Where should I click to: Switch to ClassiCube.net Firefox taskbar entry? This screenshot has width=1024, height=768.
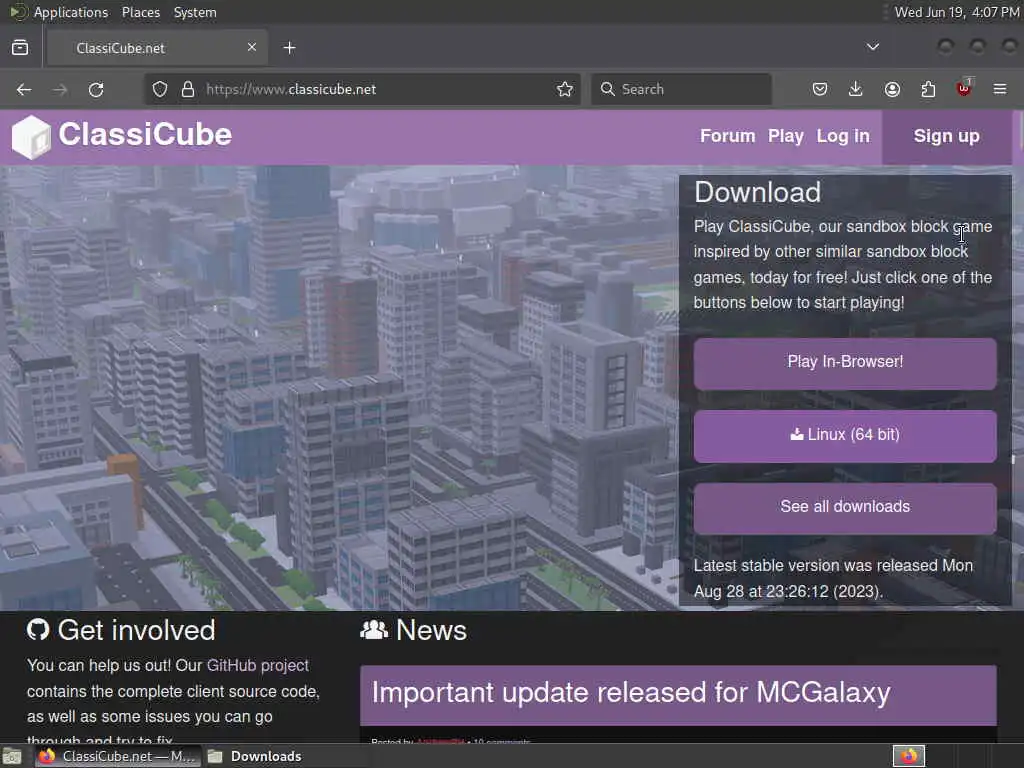tap(116, 756)
